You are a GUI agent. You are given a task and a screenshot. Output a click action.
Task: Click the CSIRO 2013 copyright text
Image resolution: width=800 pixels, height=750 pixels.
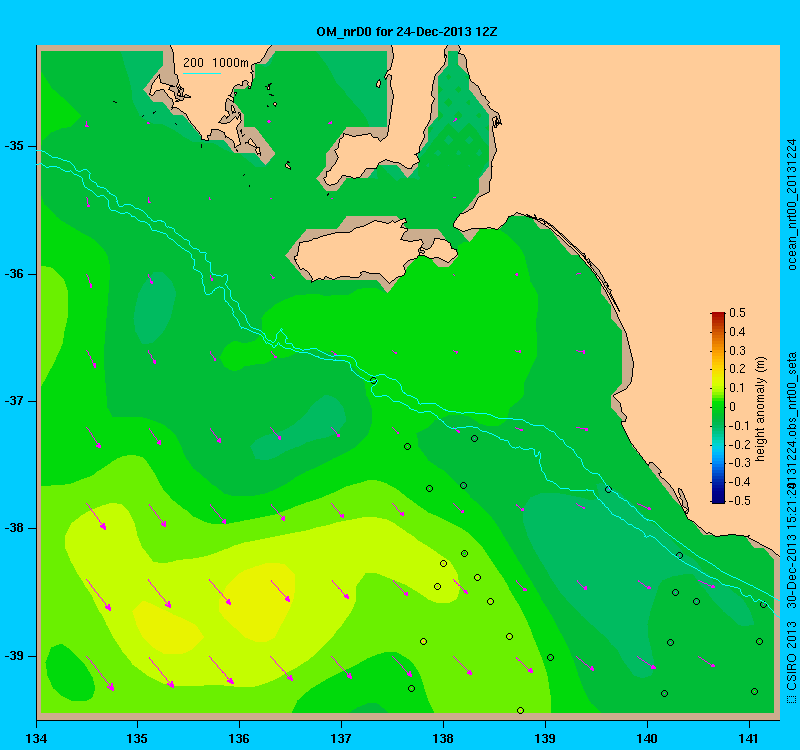791,663
